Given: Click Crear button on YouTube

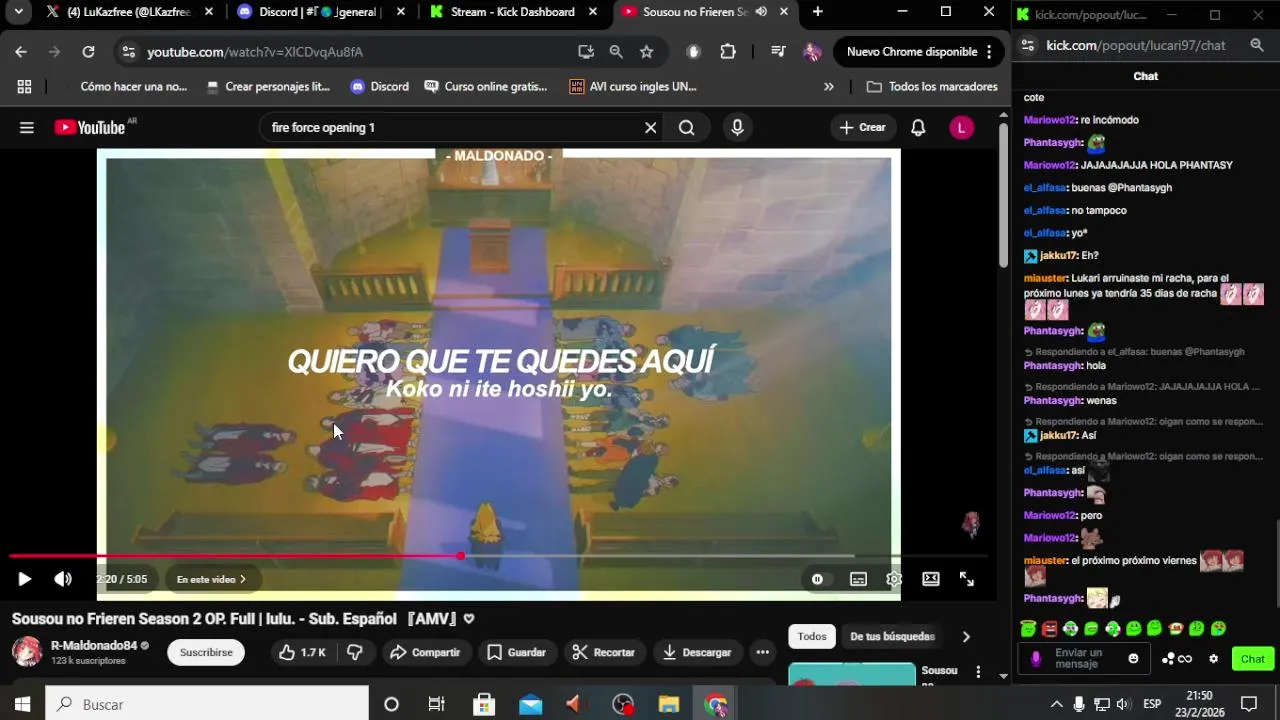Looking at the screenshot, I should tap(862, 127).
